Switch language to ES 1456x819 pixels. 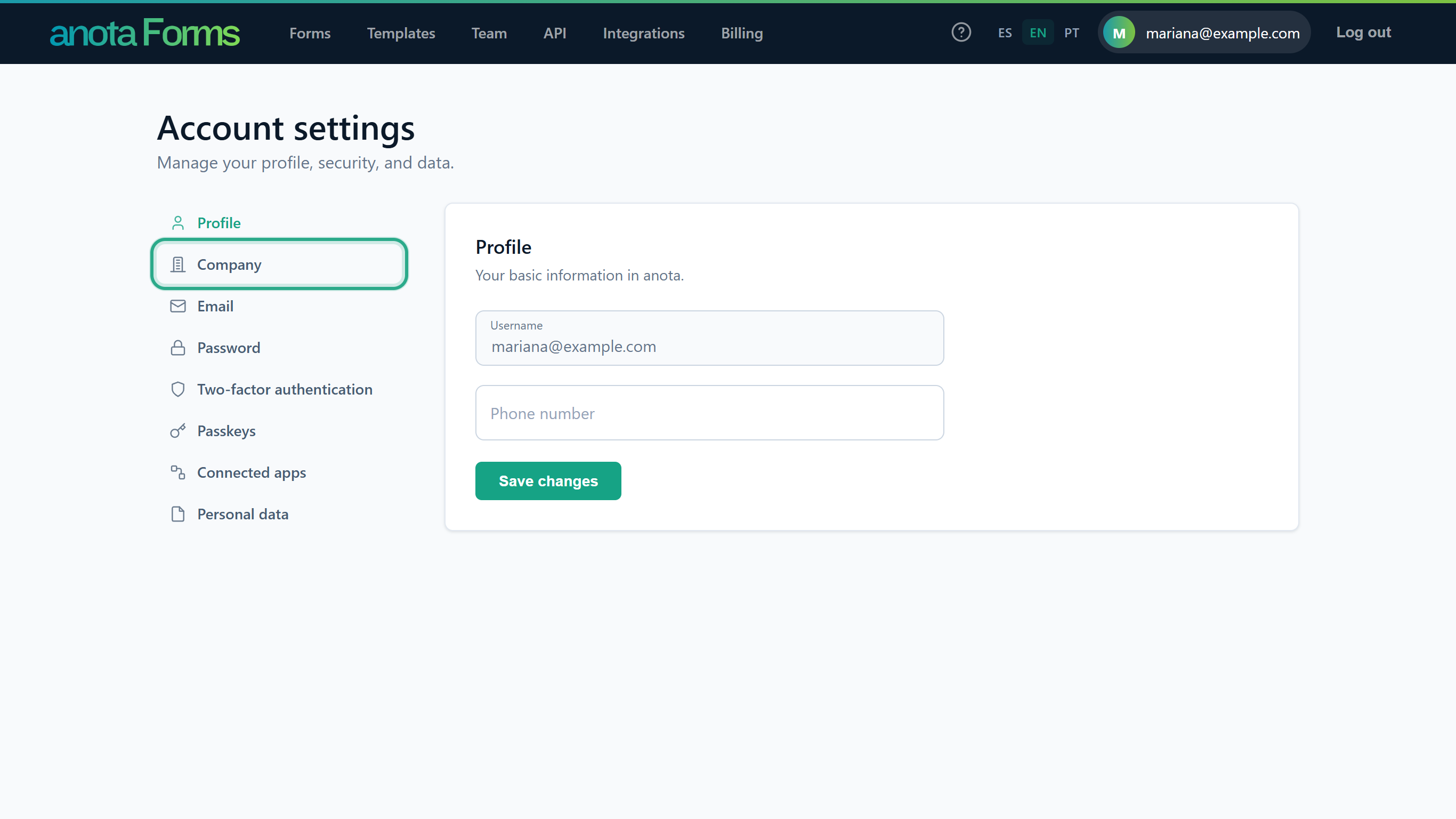[x=1005, y=33]
